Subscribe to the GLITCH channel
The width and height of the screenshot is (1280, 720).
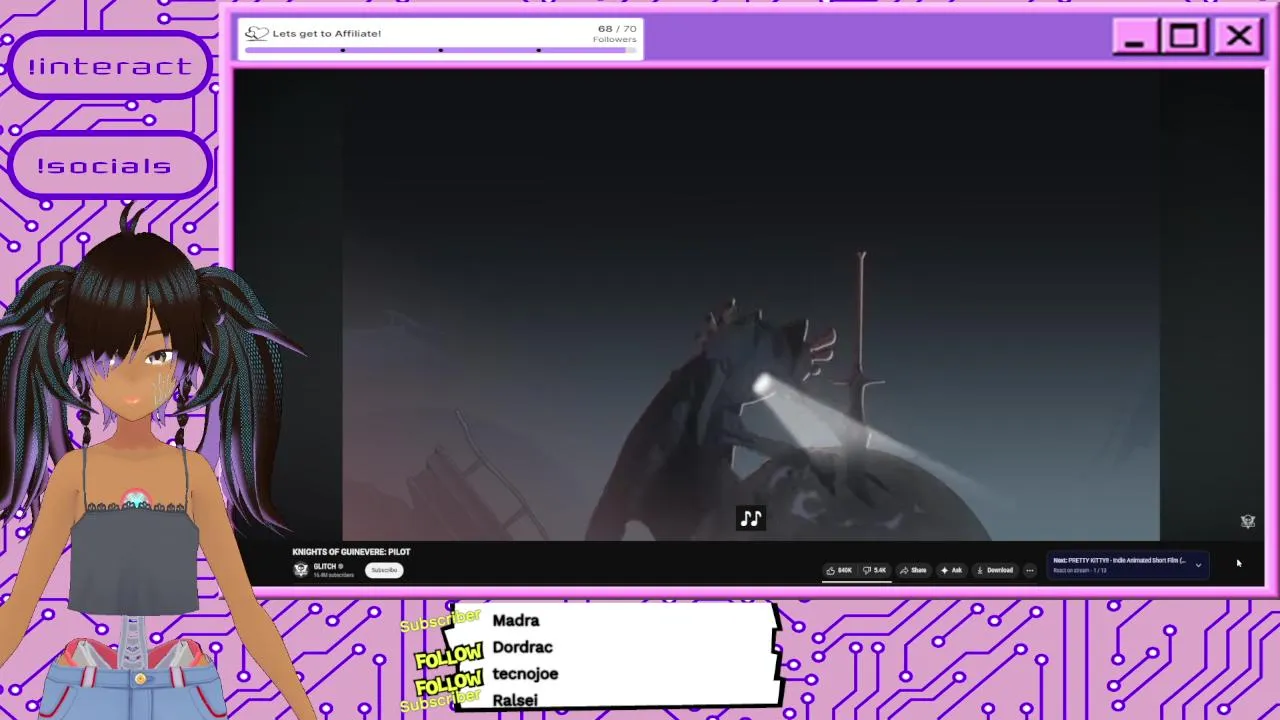(x=384, y=570)
